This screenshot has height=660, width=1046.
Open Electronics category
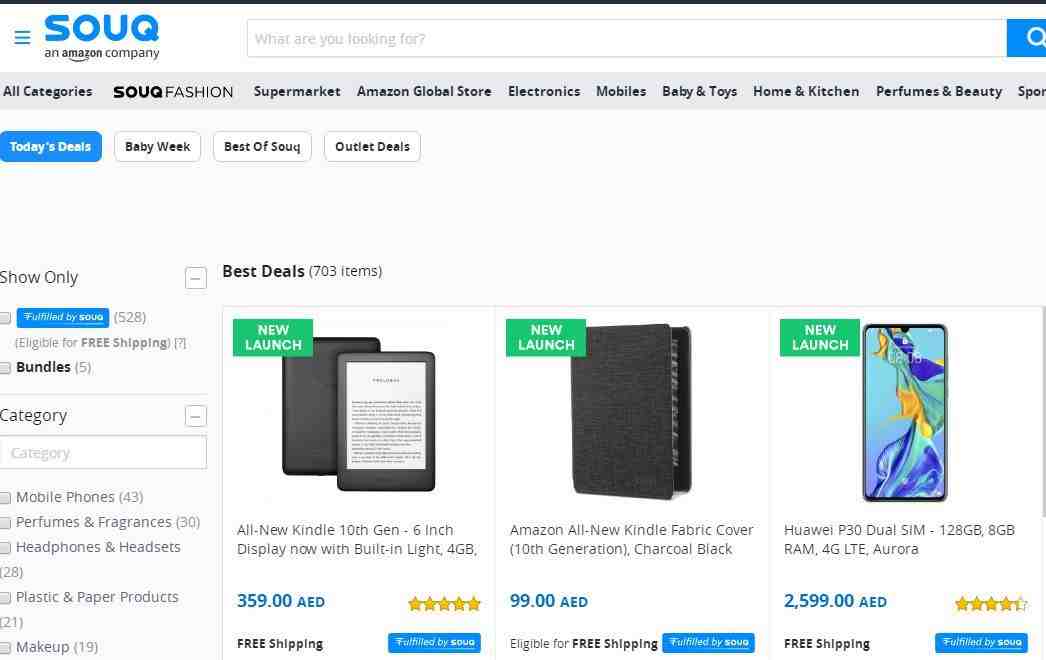click(544, 91)
